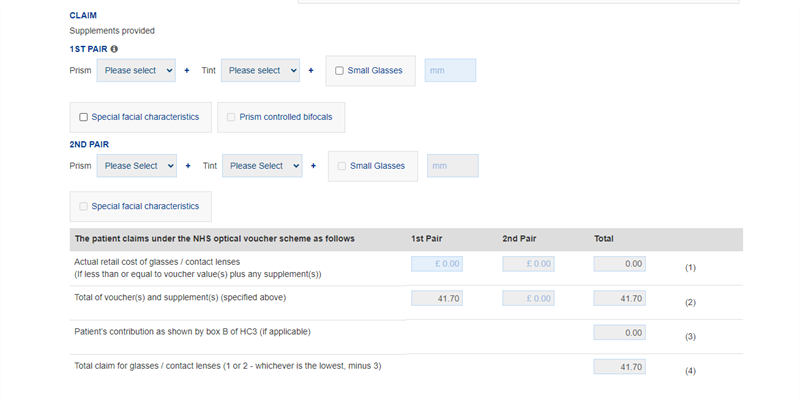Screen dimensions: 800x406
Task: Check the Prism controlled bifocals box
Action: [x=232, y=117]
